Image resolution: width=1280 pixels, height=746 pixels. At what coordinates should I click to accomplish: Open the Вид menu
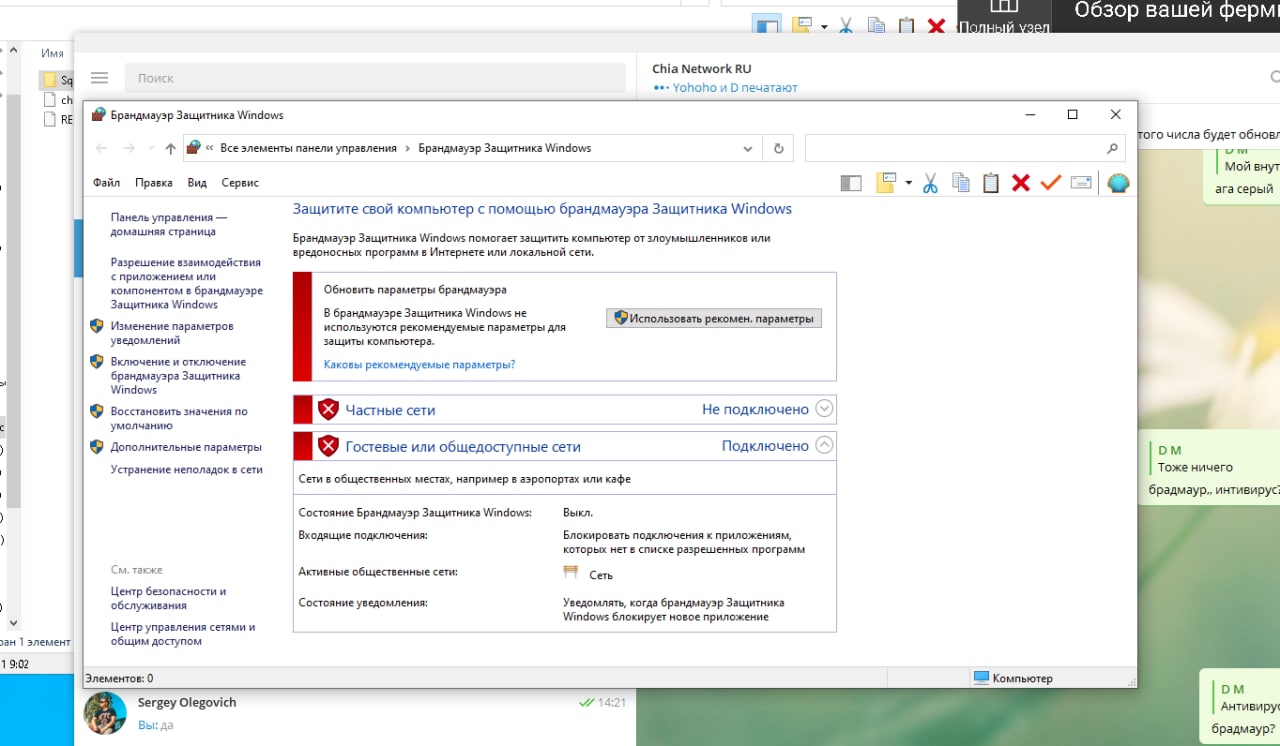(x=197, y=183)
